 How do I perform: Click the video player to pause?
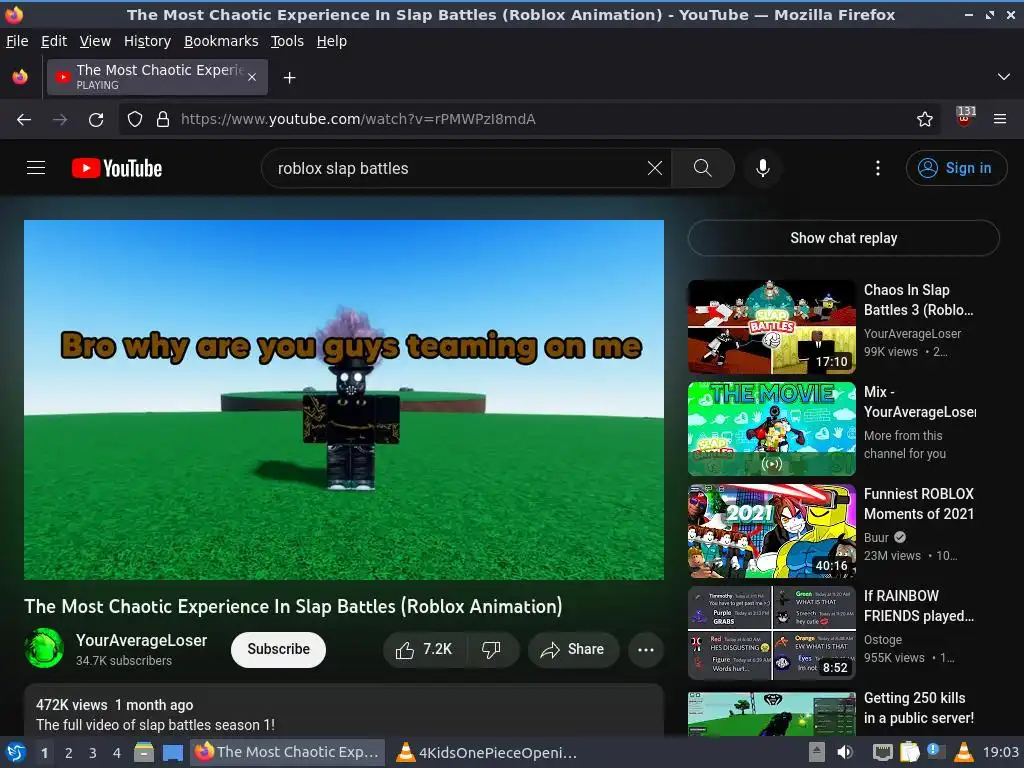pyautogui.click(x=344, y=400)
